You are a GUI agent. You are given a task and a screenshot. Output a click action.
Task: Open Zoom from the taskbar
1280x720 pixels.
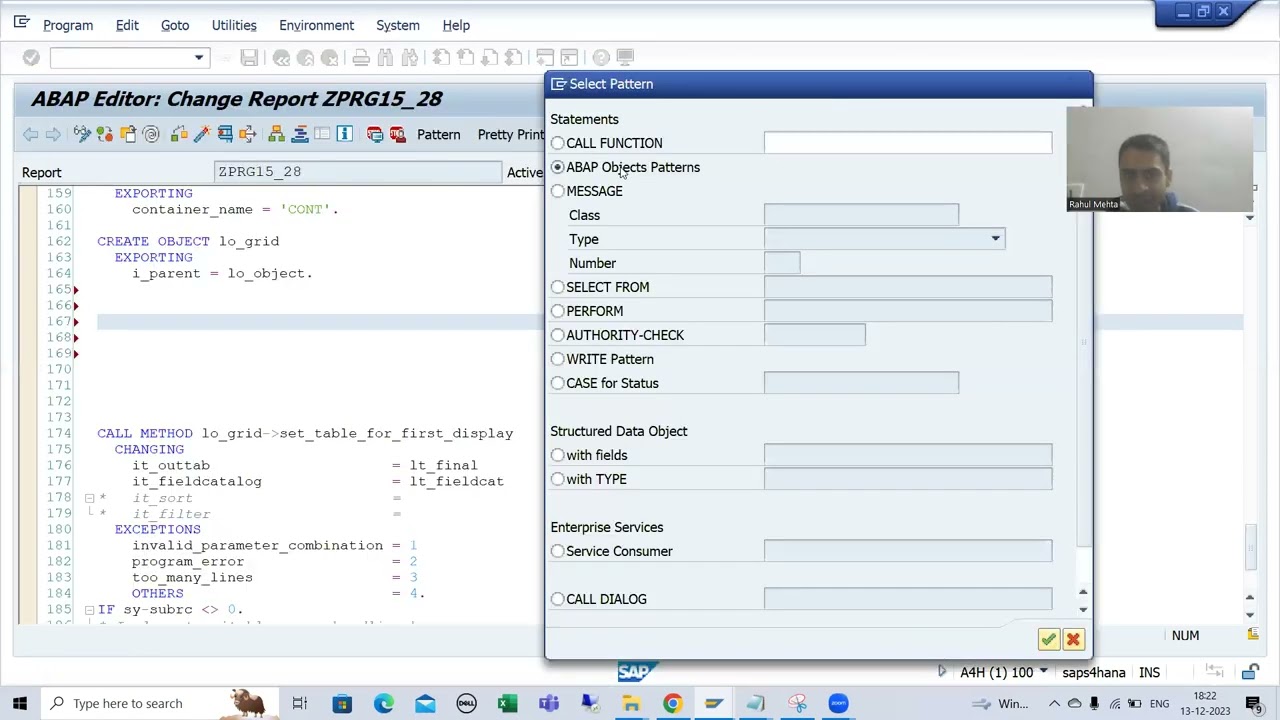(838, 703)
